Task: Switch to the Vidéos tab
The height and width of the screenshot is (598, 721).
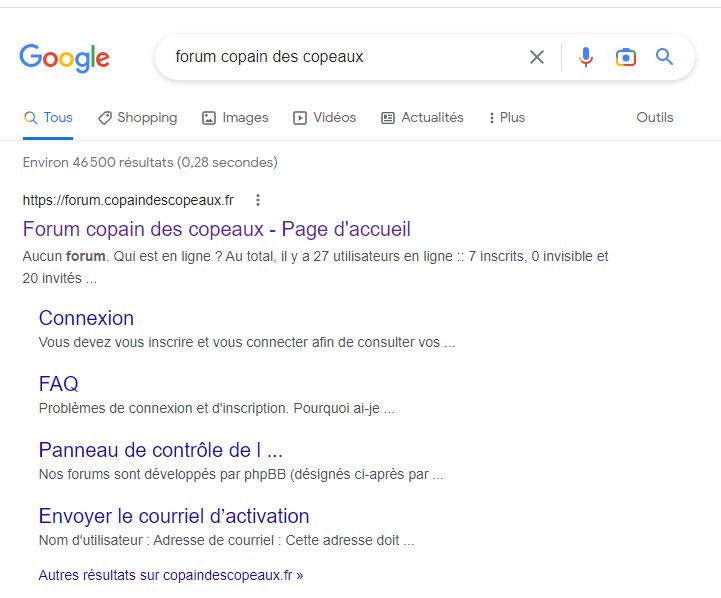Action: pyautogui.click(x=324, y=118)
